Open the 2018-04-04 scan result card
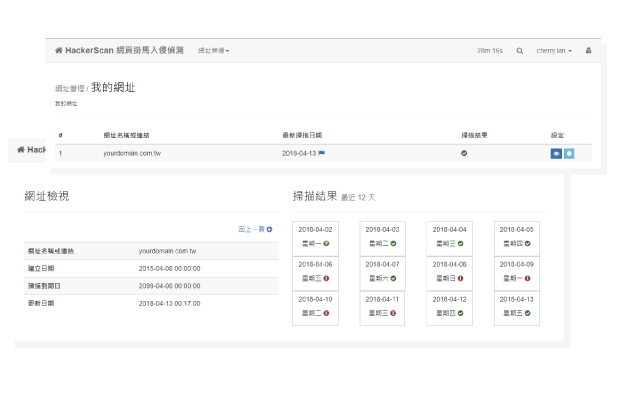The image size is (638, 398). click(x=450, y=238)
